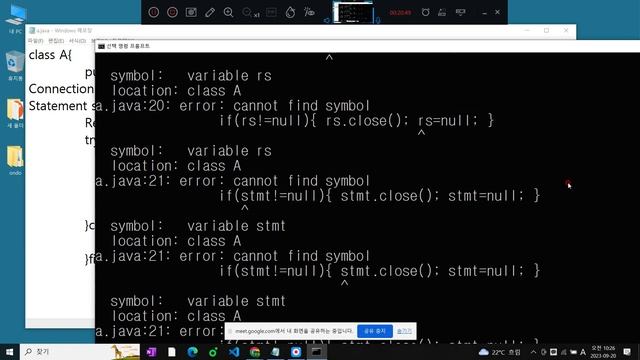Open the ondo desktop folder
The image size is (640, 360).
point(15,161)
